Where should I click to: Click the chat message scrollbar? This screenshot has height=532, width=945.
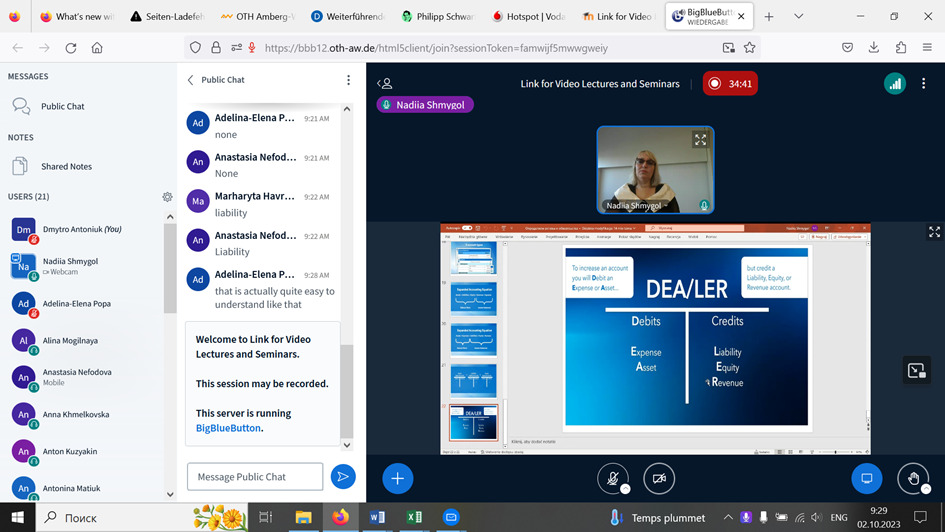pyautogui.click(x=347, y=390)
